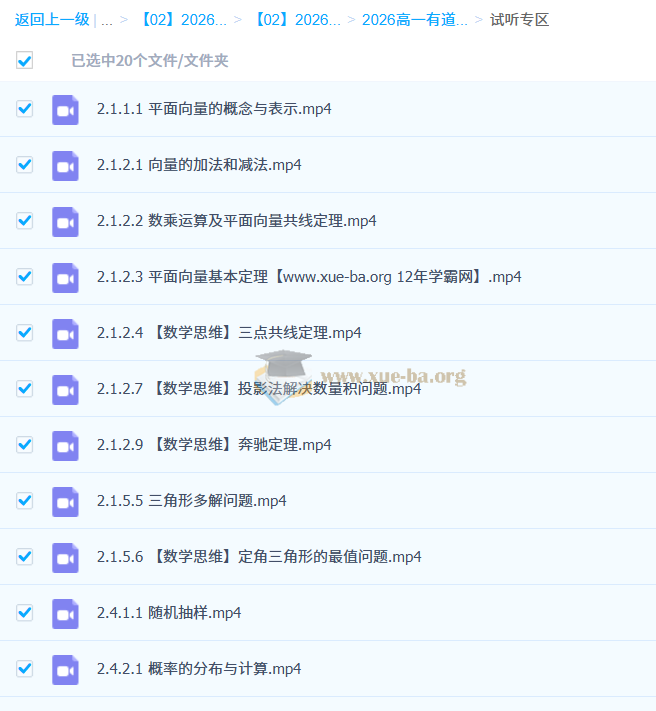656x711 pixels.
Task: Uncheck 2.1.2.2 数乘运算及平面向量共线定理.mp4
Action: point(24,221)
